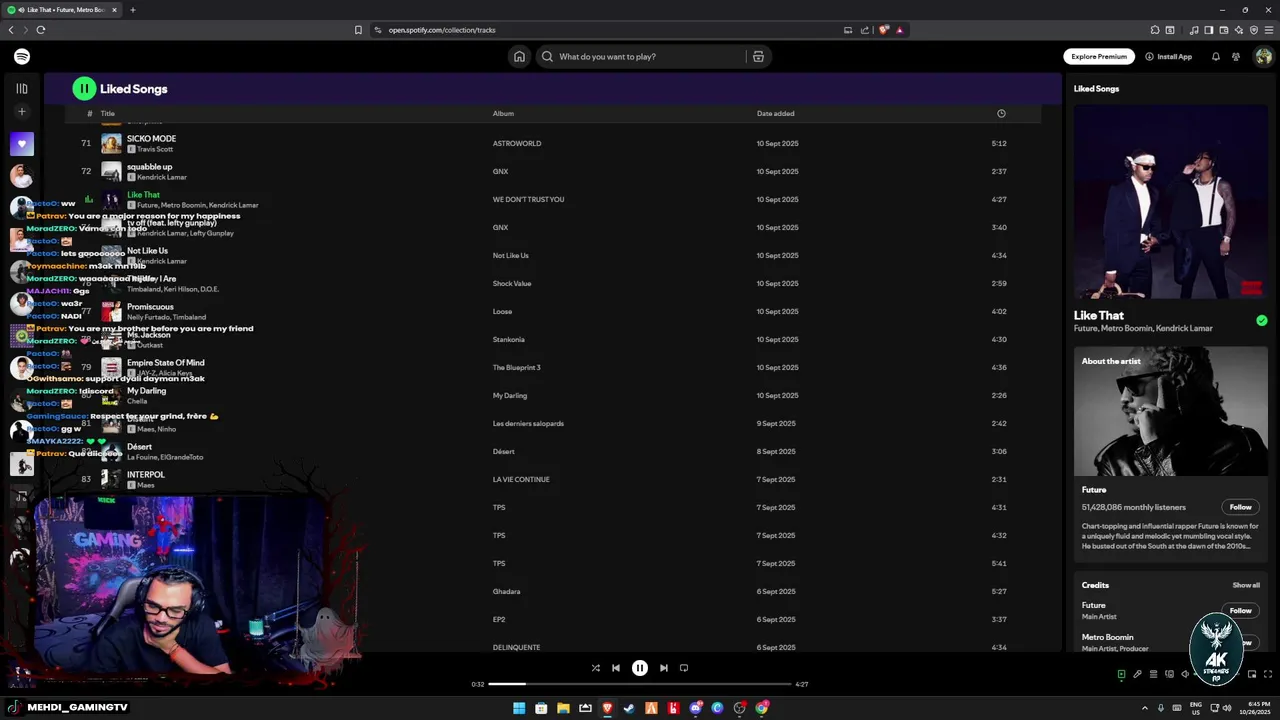Open The Blueprint 3 album link

pos(516,367)
